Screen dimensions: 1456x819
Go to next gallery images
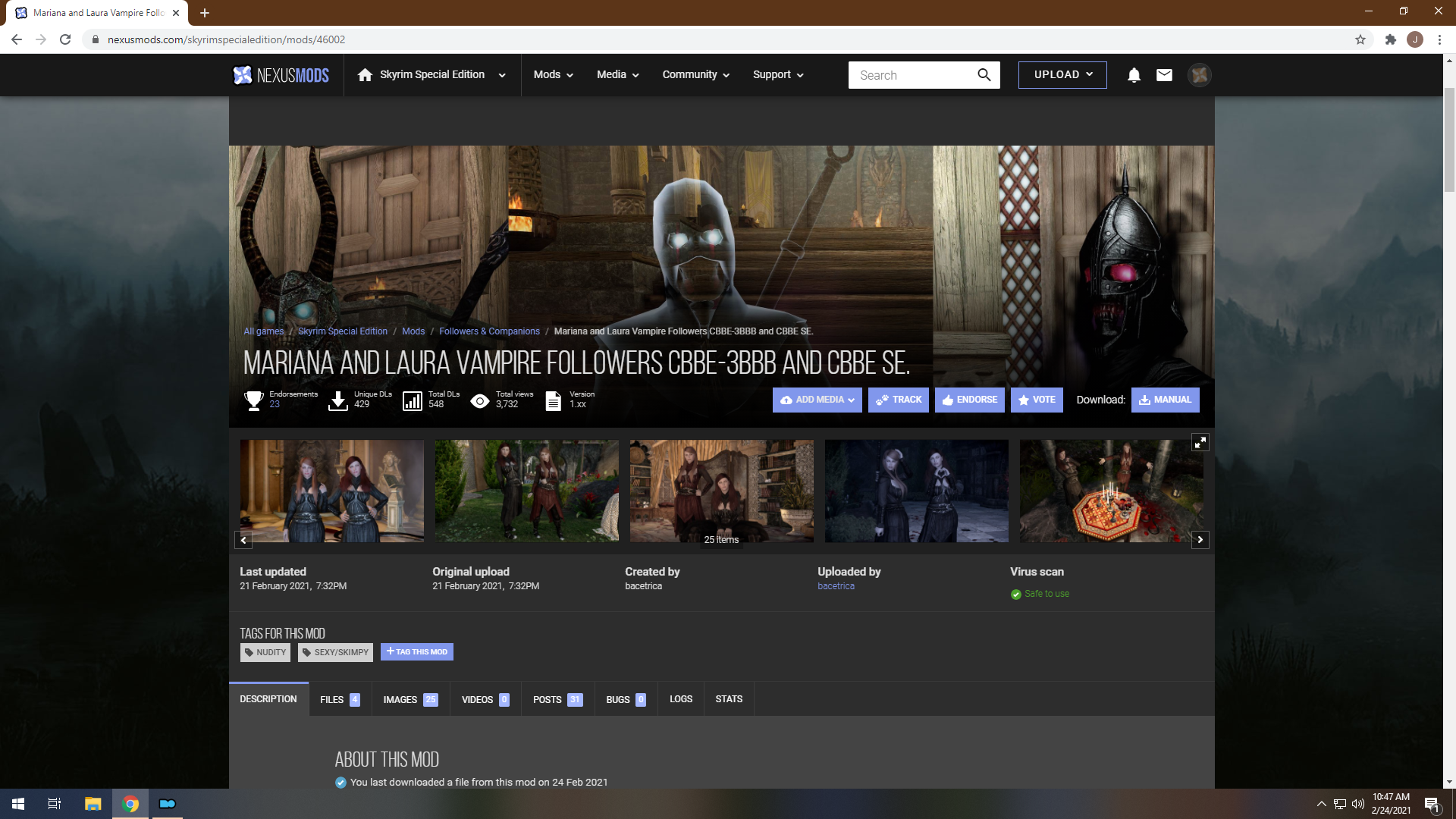point(1200,540)
